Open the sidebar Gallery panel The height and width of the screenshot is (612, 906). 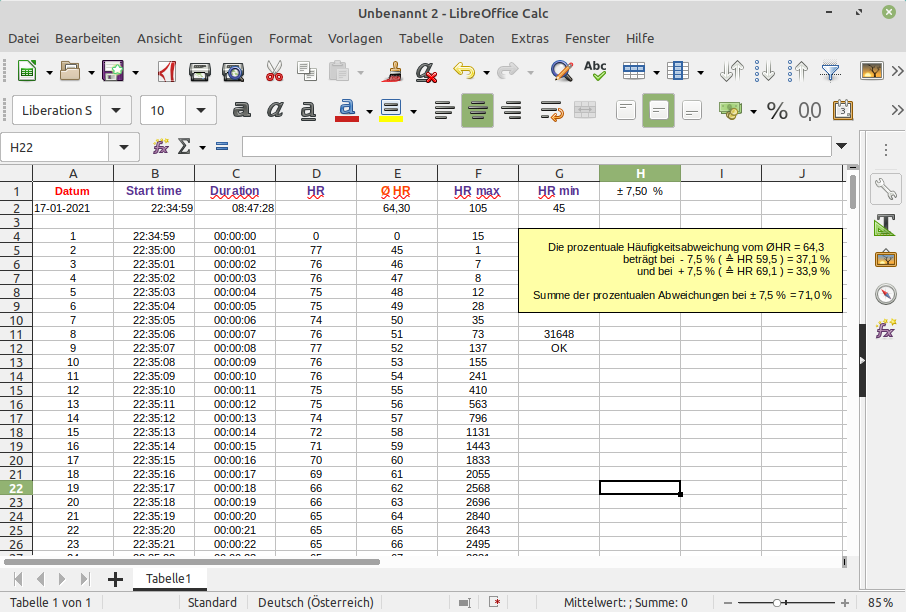coord(885,259)
